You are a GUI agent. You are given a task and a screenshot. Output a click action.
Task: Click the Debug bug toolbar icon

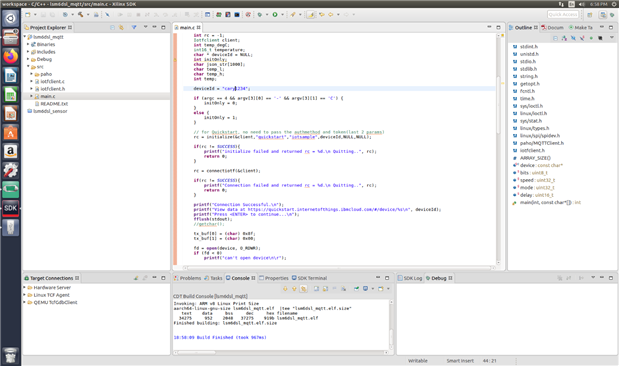point(259,15)
